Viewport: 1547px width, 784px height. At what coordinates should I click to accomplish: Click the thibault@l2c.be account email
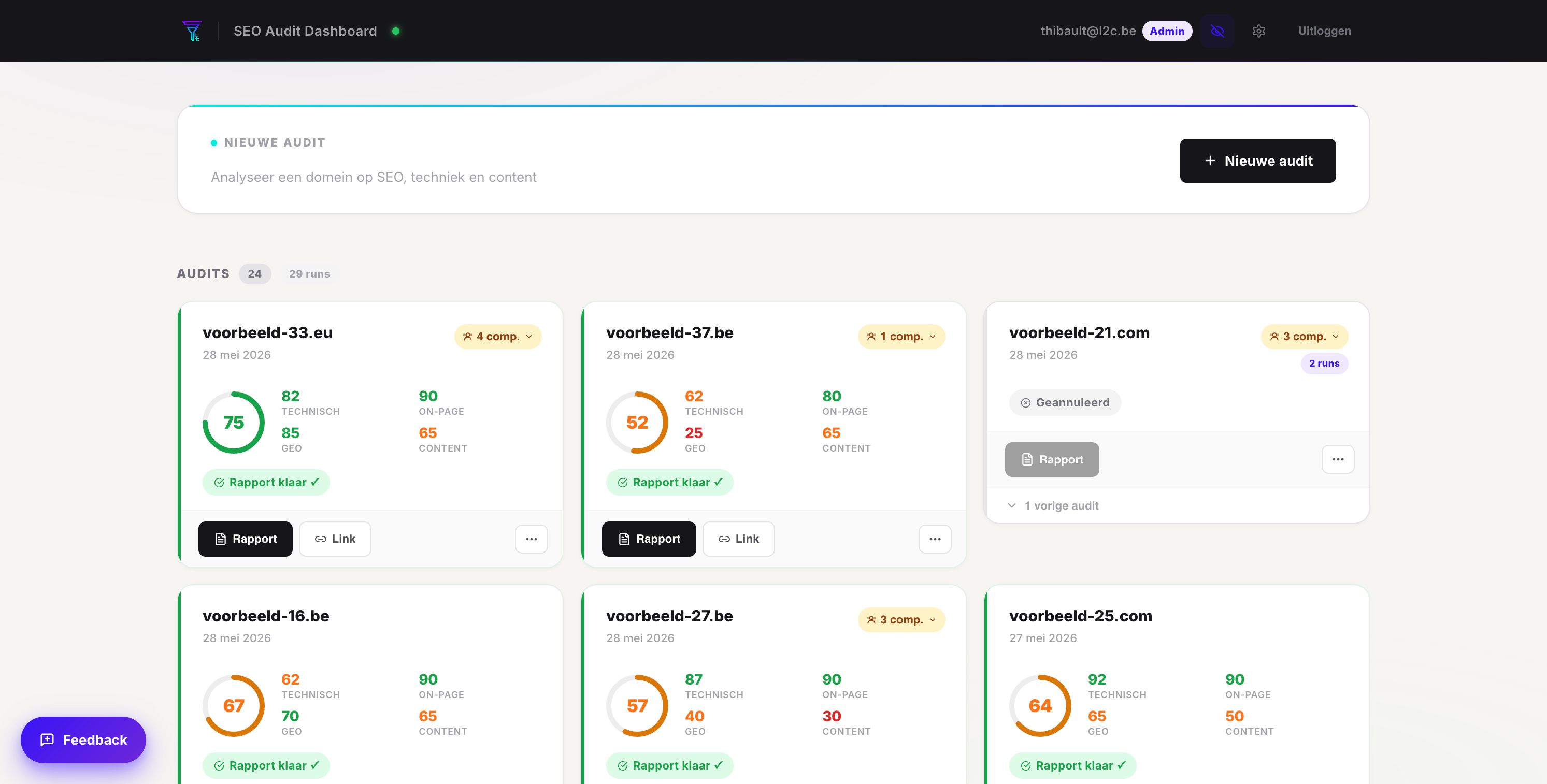point(1087,31)
